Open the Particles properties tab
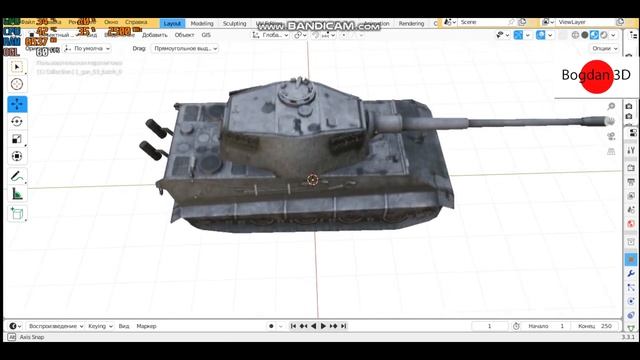Image resolution: width=640 pixels, height=360 pixels. coord(631,287)
